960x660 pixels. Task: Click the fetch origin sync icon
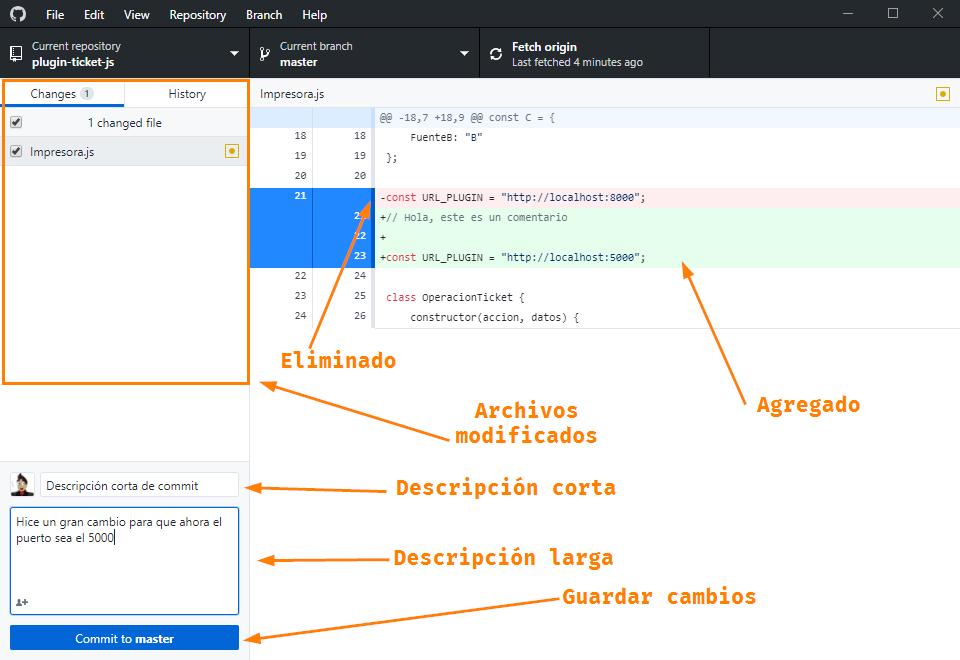(x=496, y=54)
